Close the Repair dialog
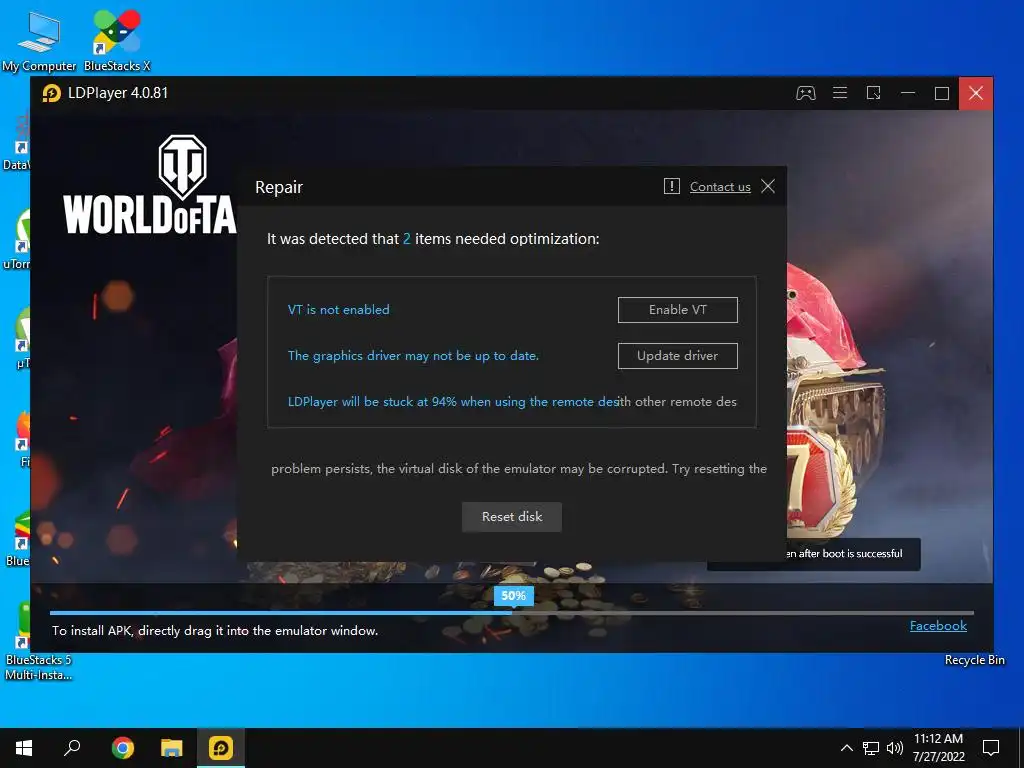Viewport: 1024px width, 768px height. click(x=768, y=187)
